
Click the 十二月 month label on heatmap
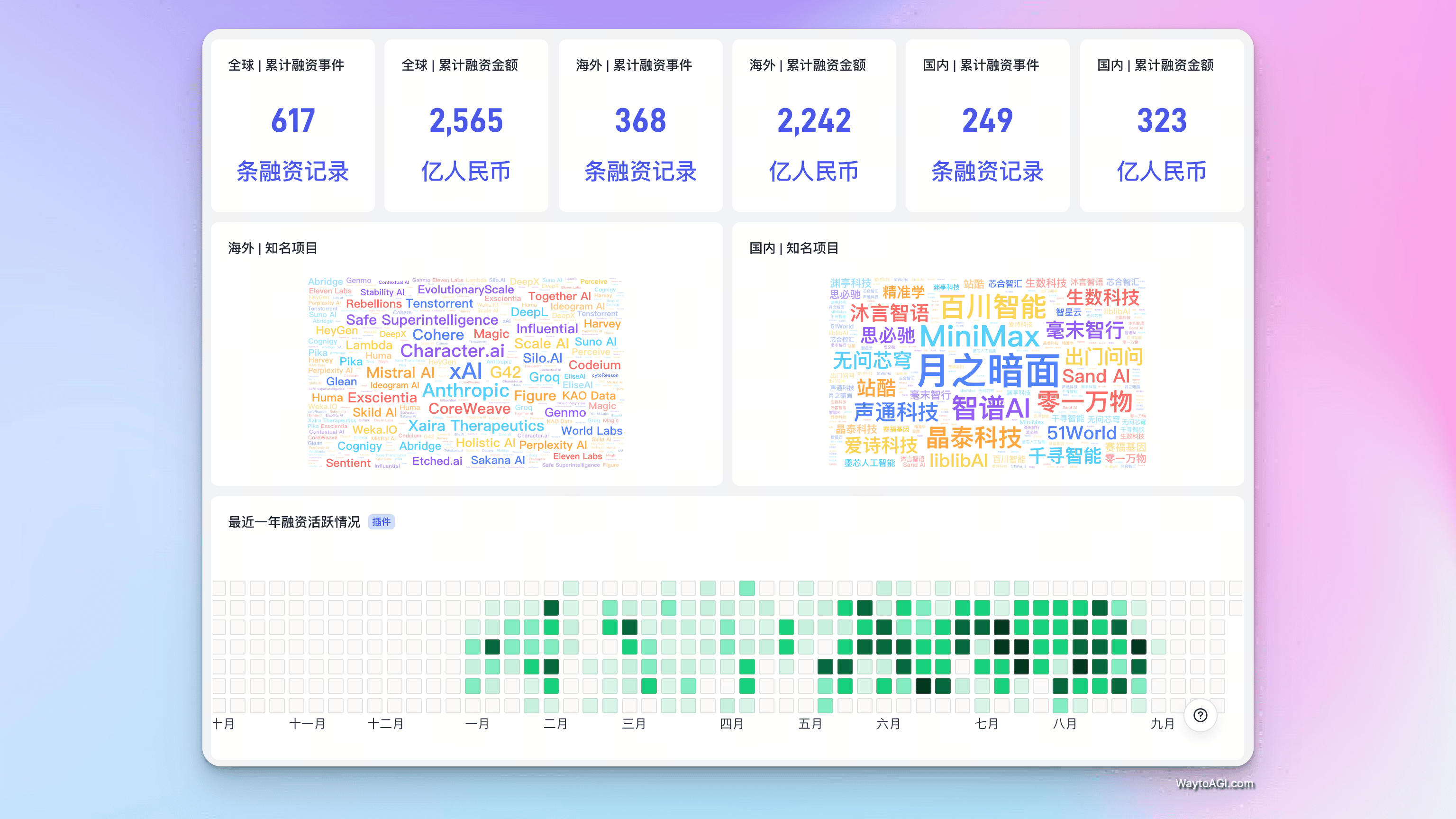pyautogui.click(x=385, y=723)
